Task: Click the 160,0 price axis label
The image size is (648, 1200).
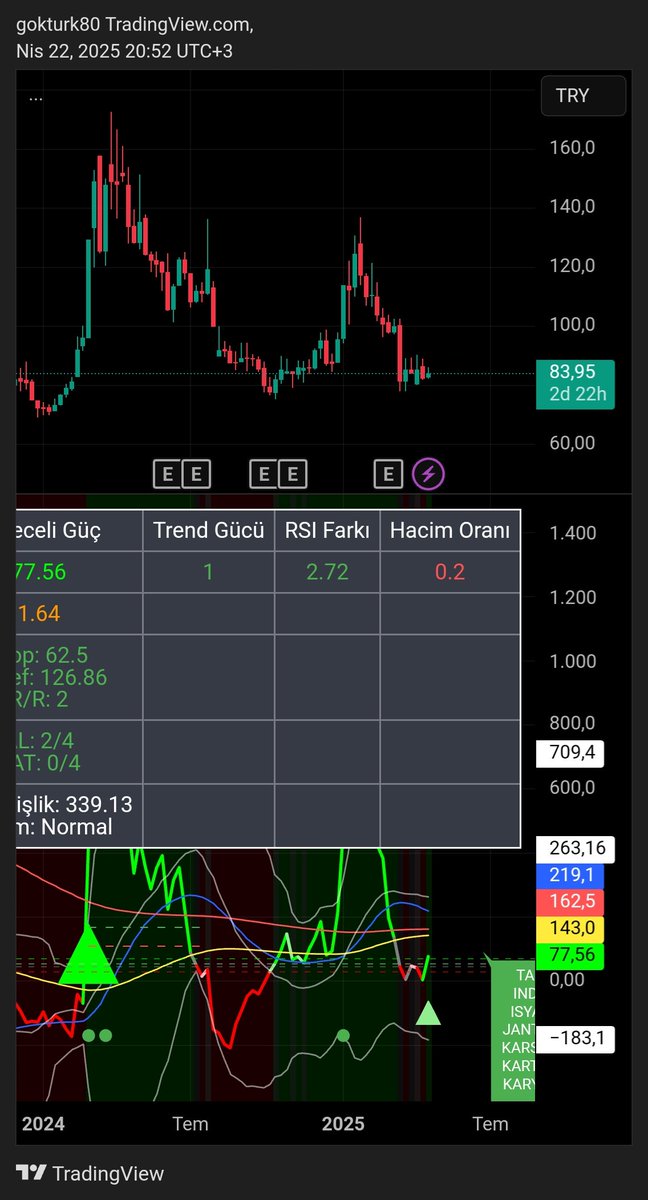Action: (x=571, y=147)
